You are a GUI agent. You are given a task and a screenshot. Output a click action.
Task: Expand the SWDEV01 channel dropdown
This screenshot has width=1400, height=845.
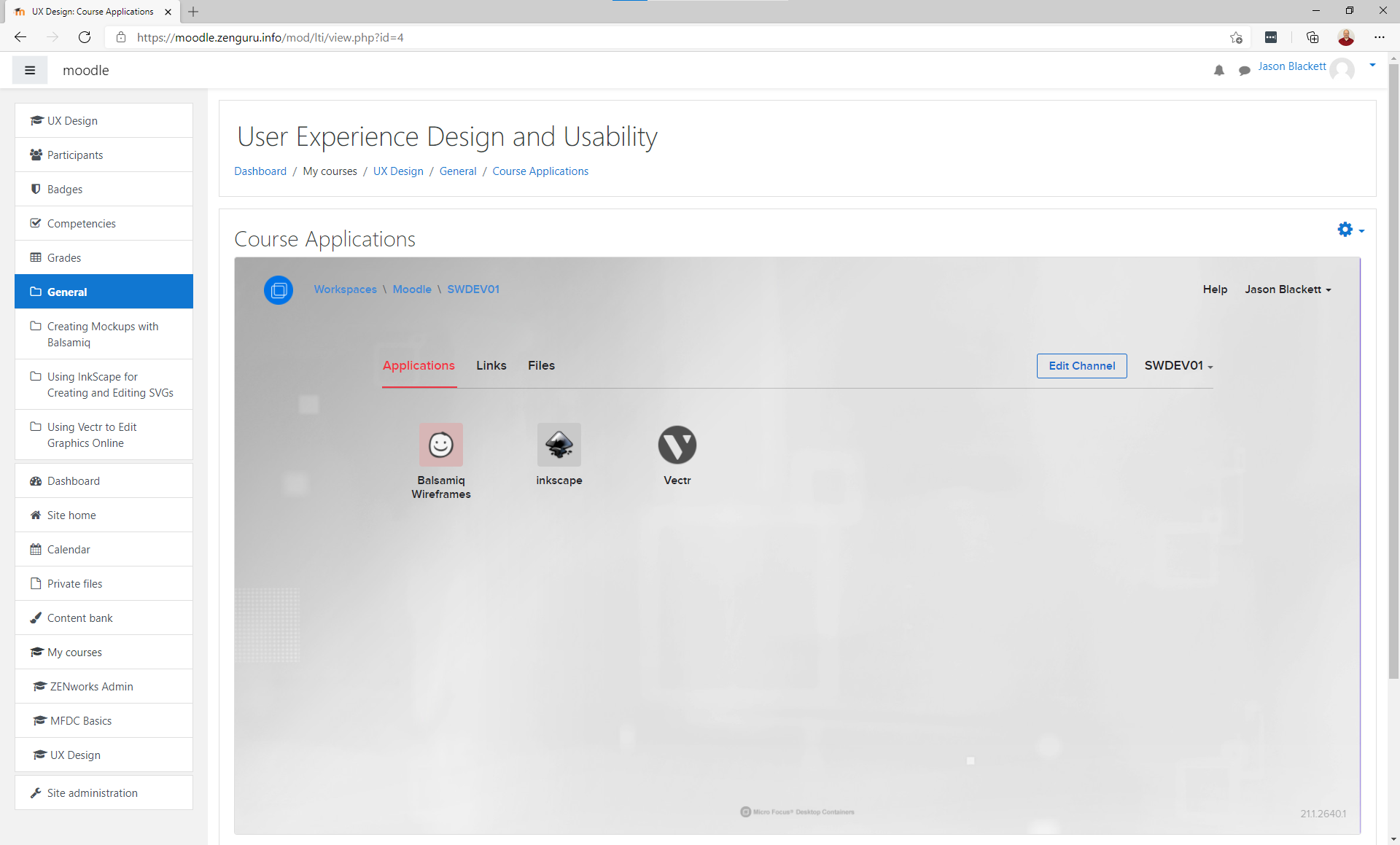pos(1178,366)
